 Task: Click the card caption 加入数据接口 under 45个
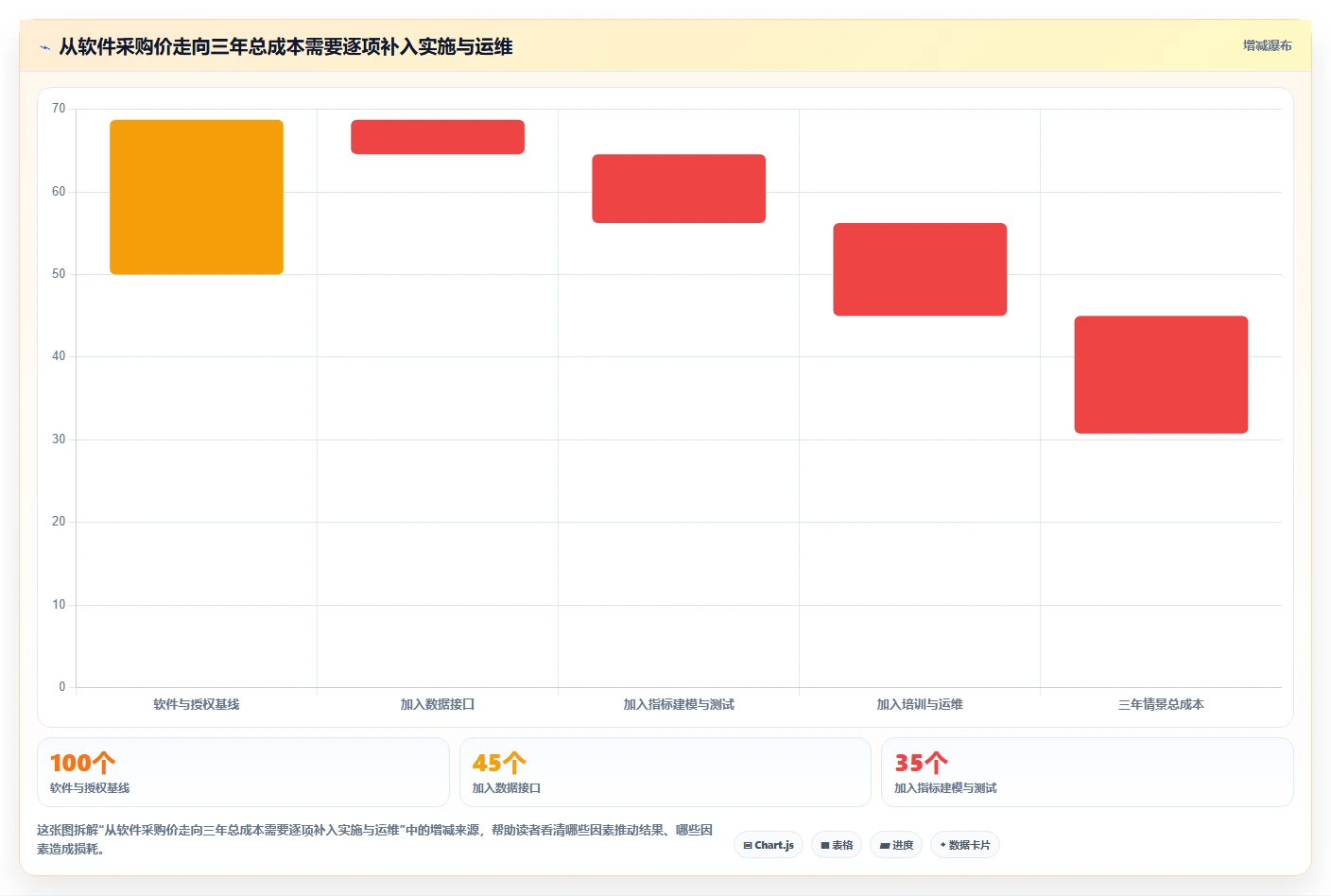(507, 788)
